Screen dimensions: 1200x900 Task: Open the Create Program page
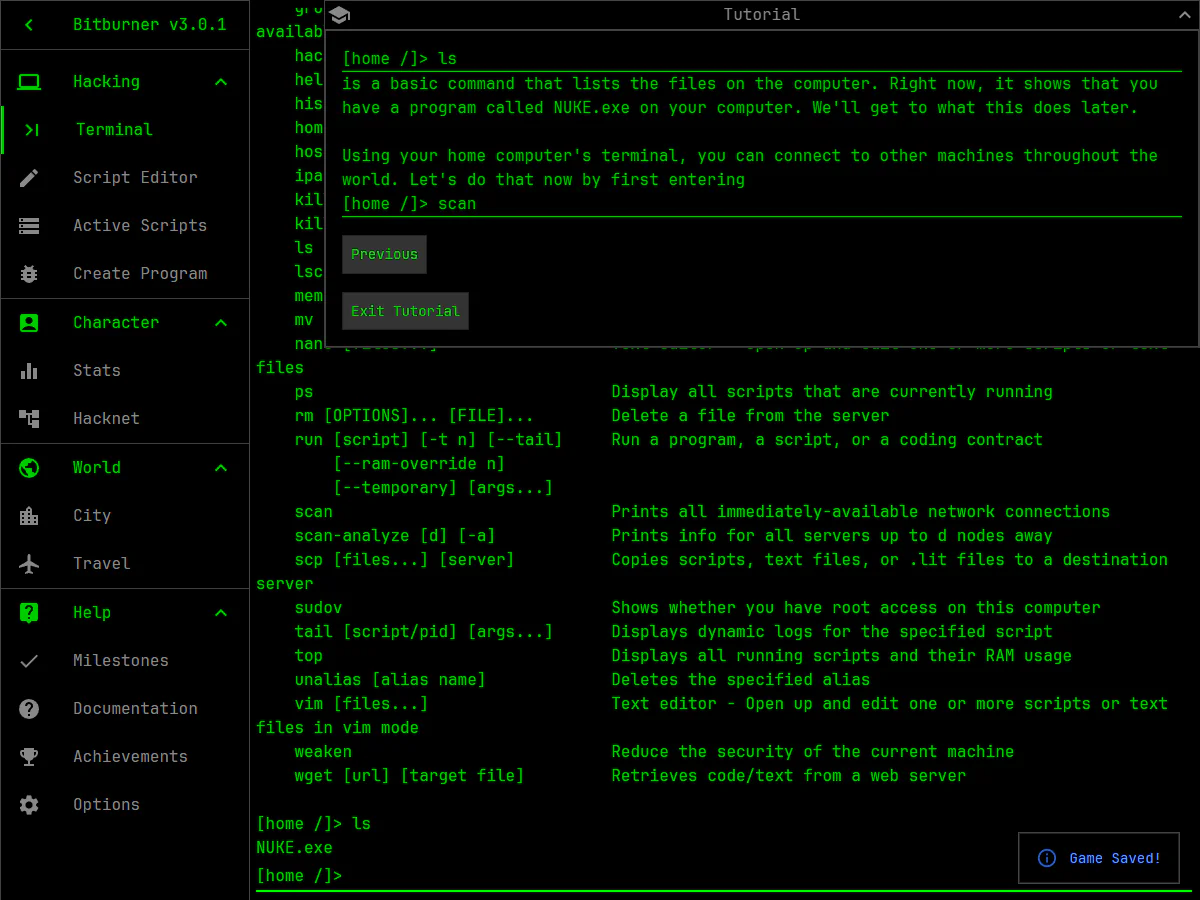(125, 274)
